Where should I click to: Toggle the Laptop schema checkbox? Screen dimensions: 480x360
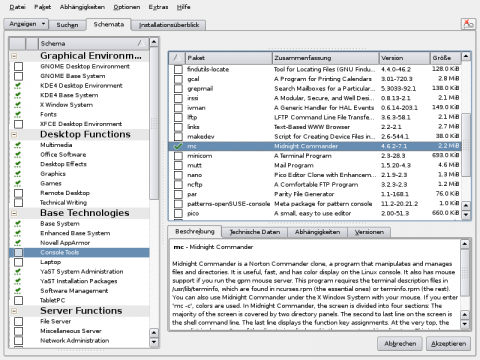click(18, 262)
